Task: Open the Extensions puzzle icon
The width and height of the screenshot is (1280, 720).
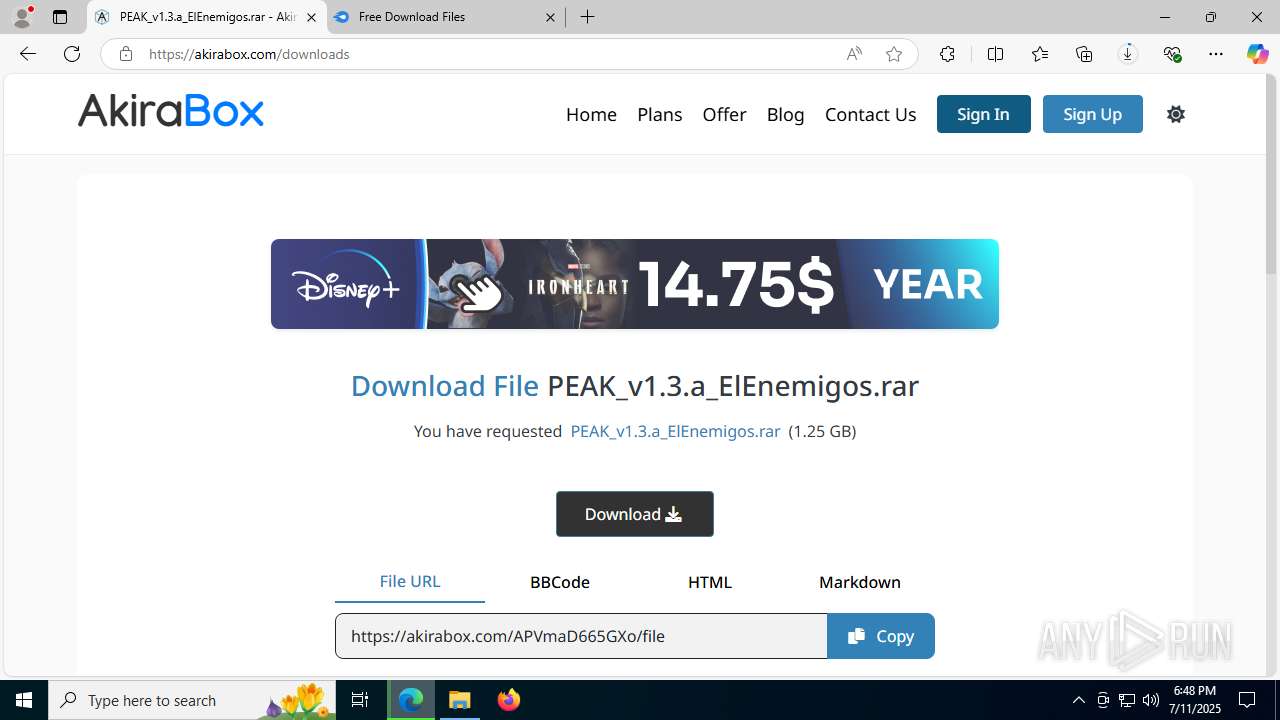Action: coord(947,54)
